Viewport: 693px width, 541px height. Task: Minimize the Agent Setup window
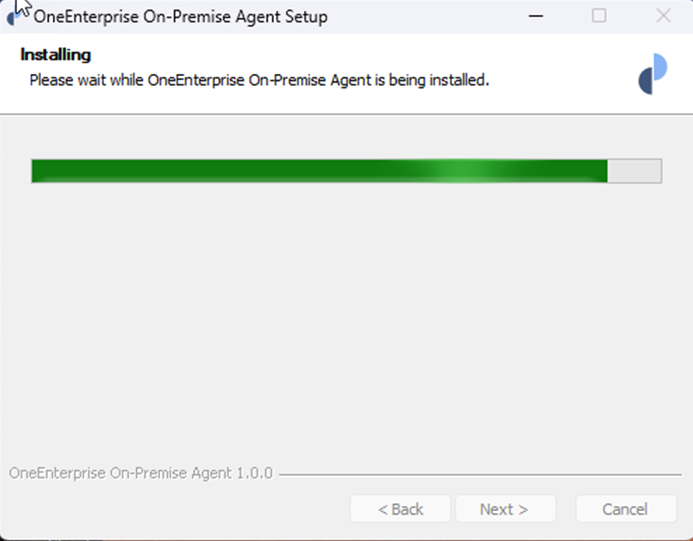click(537, 16)
